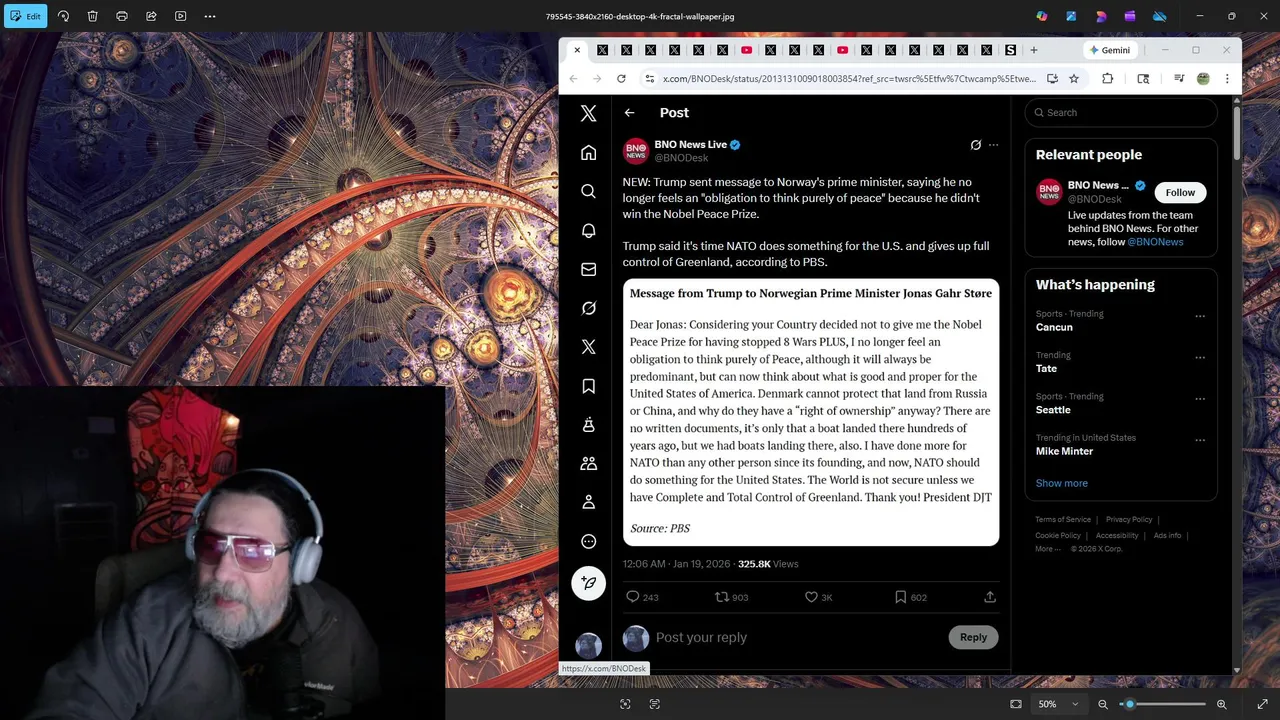Share the post with upload icon
Viewport: 1280px width, 720px height.
coord(990,597)
